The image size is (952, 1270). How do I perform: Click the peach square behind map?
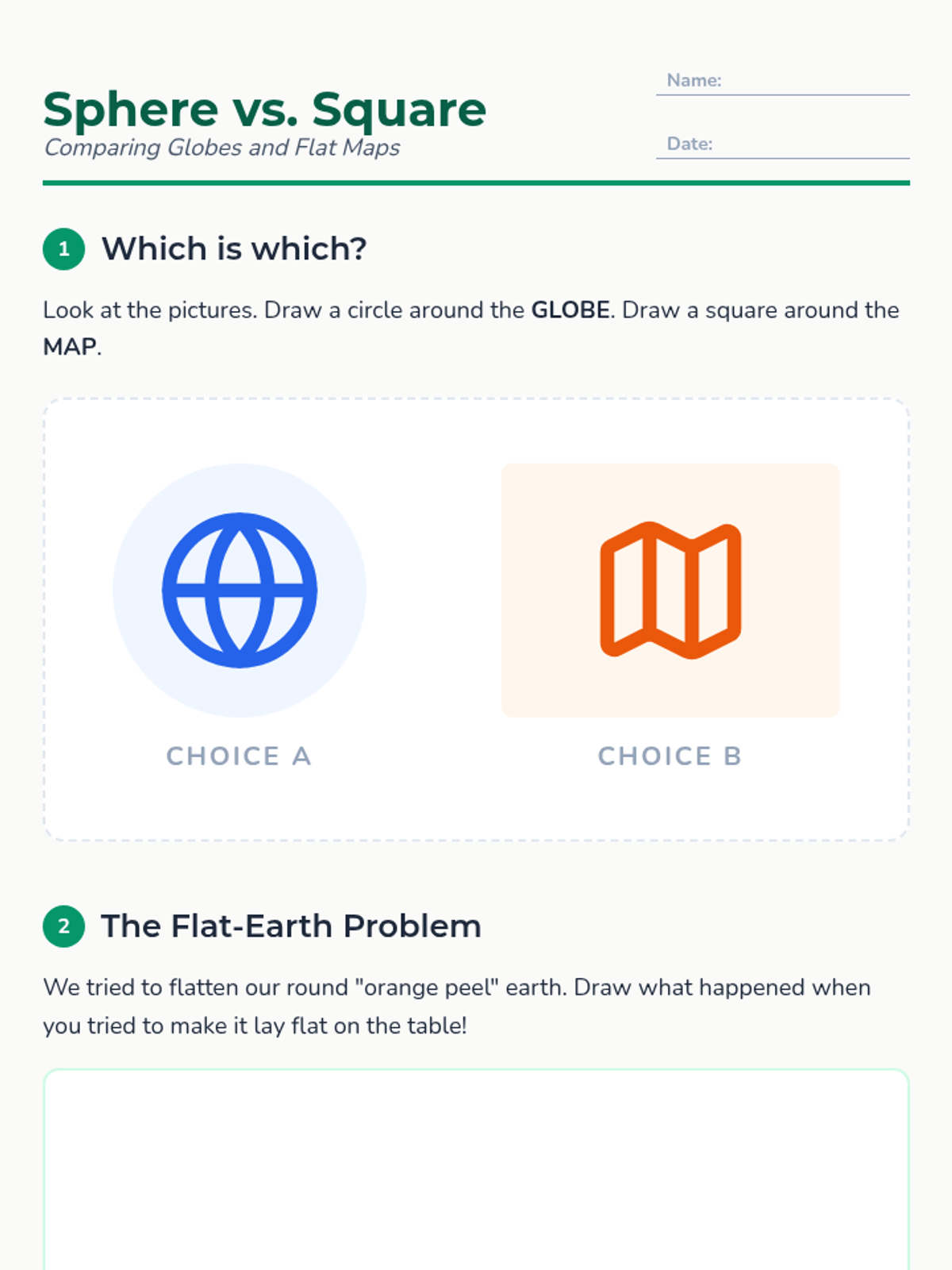pos(670,591)
